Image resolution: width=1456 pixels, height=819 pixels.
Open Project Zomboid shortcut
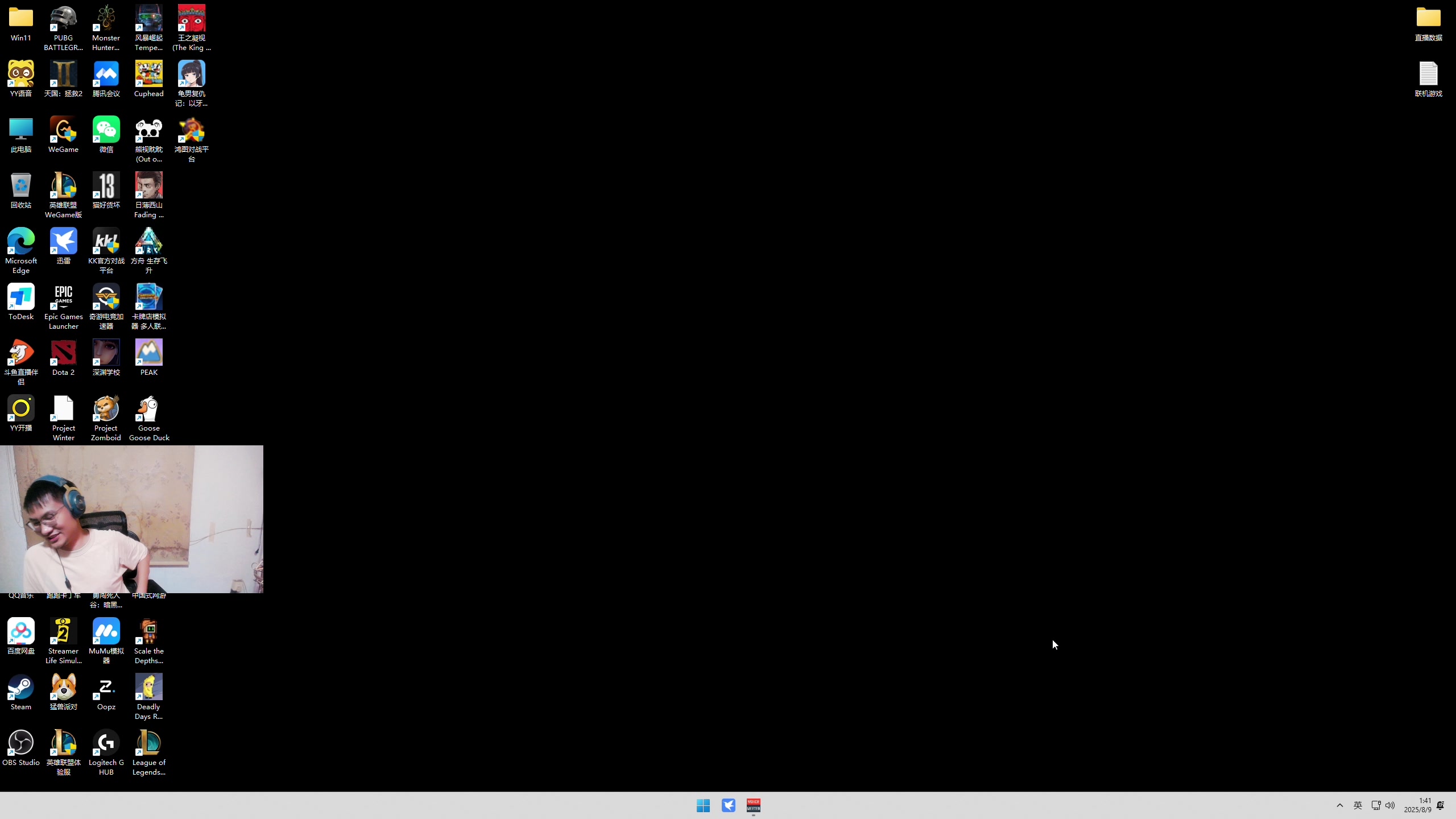pyautogui.click(x=106, y=419)
